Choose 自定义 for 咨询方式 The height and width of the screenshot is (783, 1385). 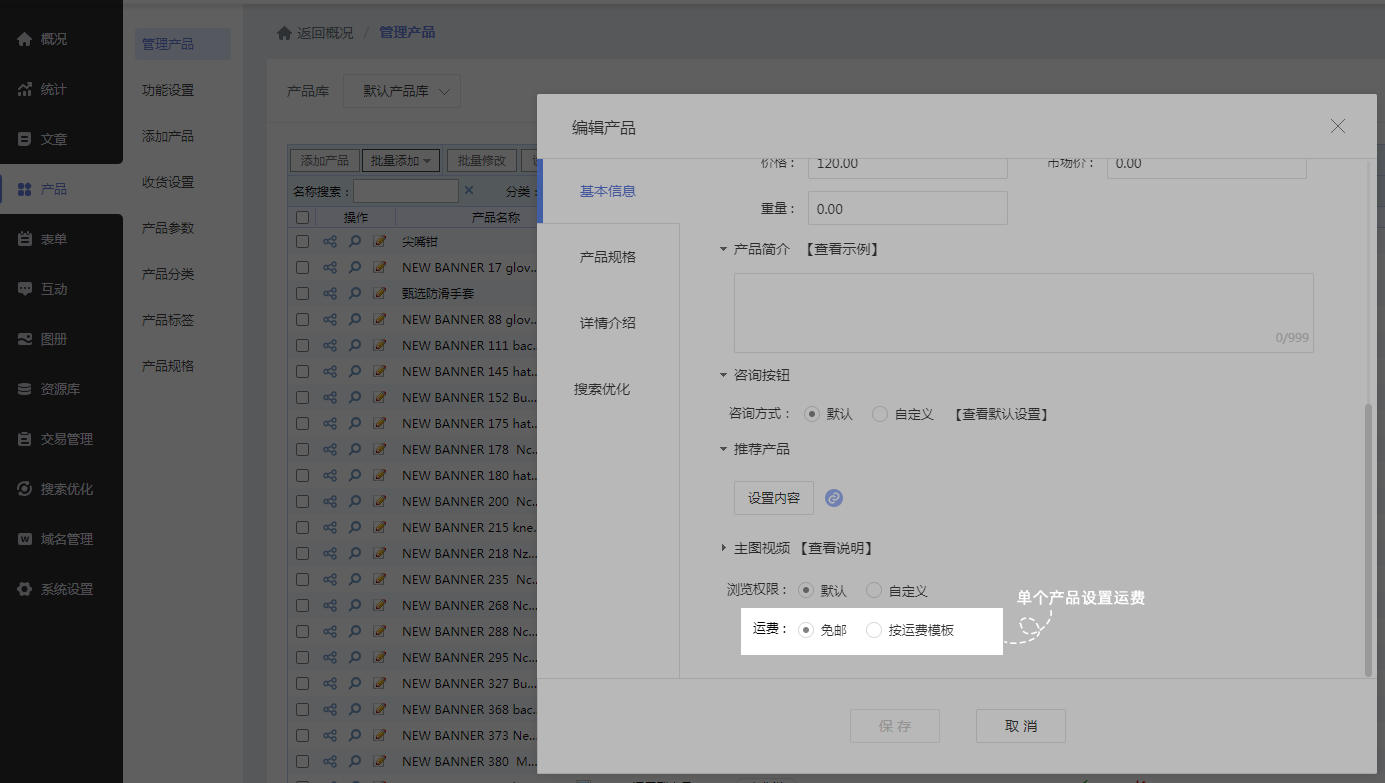pos(880,414)
